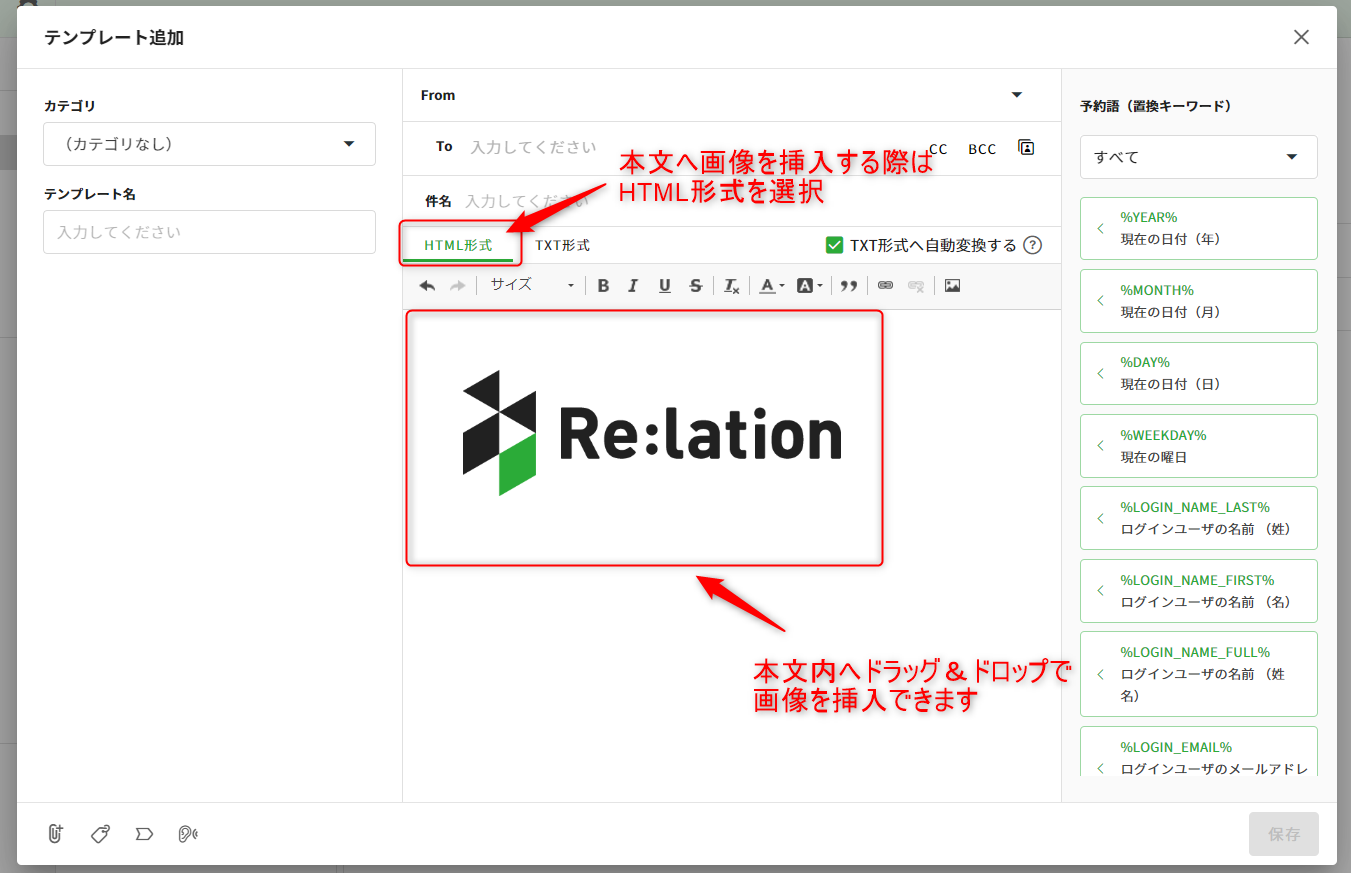
Task: Open the address book icon beside BCC
Action: 1026,147
